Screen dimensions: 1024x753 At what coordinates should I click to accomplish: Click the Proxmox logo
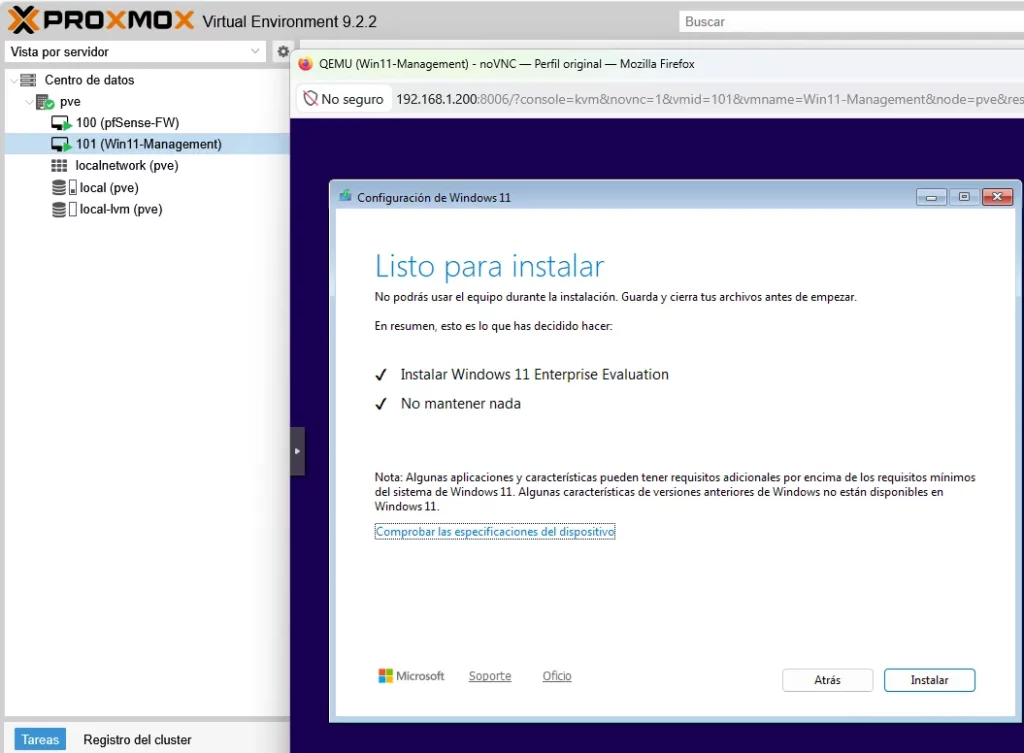tap(101, 20)
